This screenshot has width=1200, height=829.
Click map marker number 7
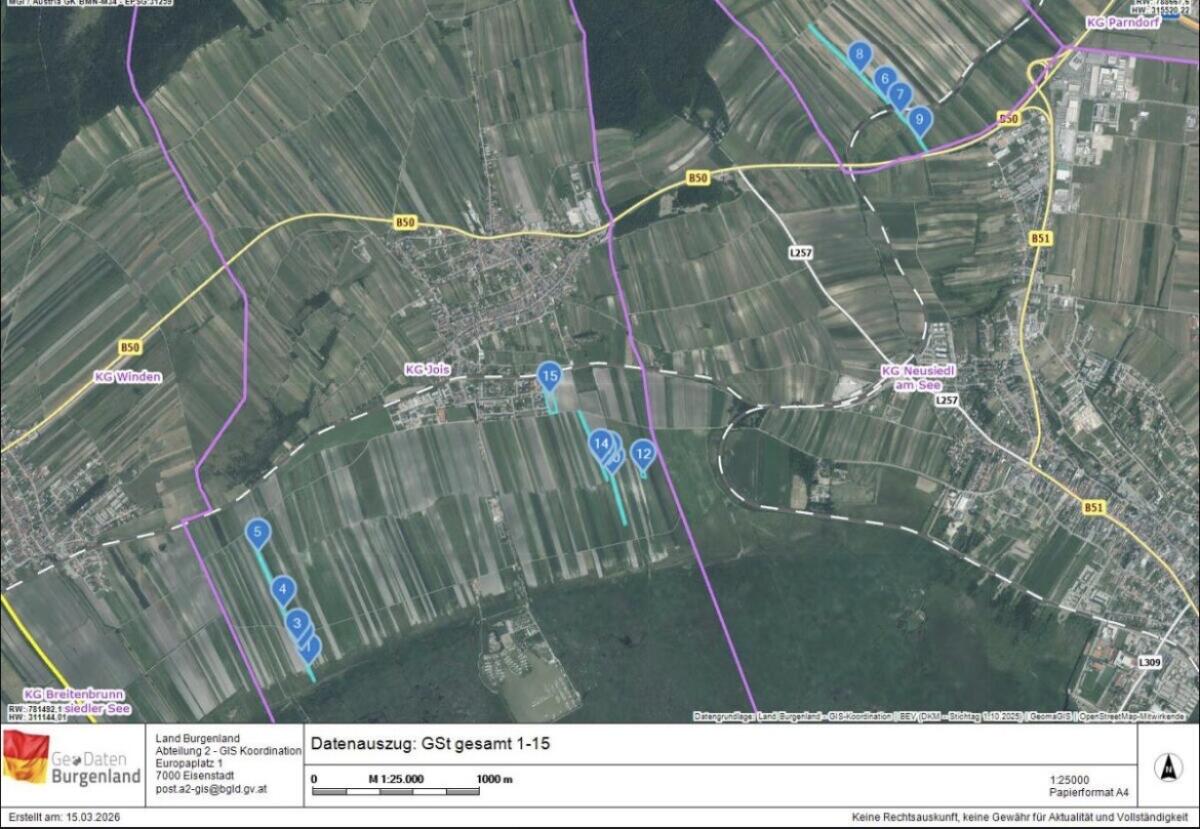(x=899, y=94)
